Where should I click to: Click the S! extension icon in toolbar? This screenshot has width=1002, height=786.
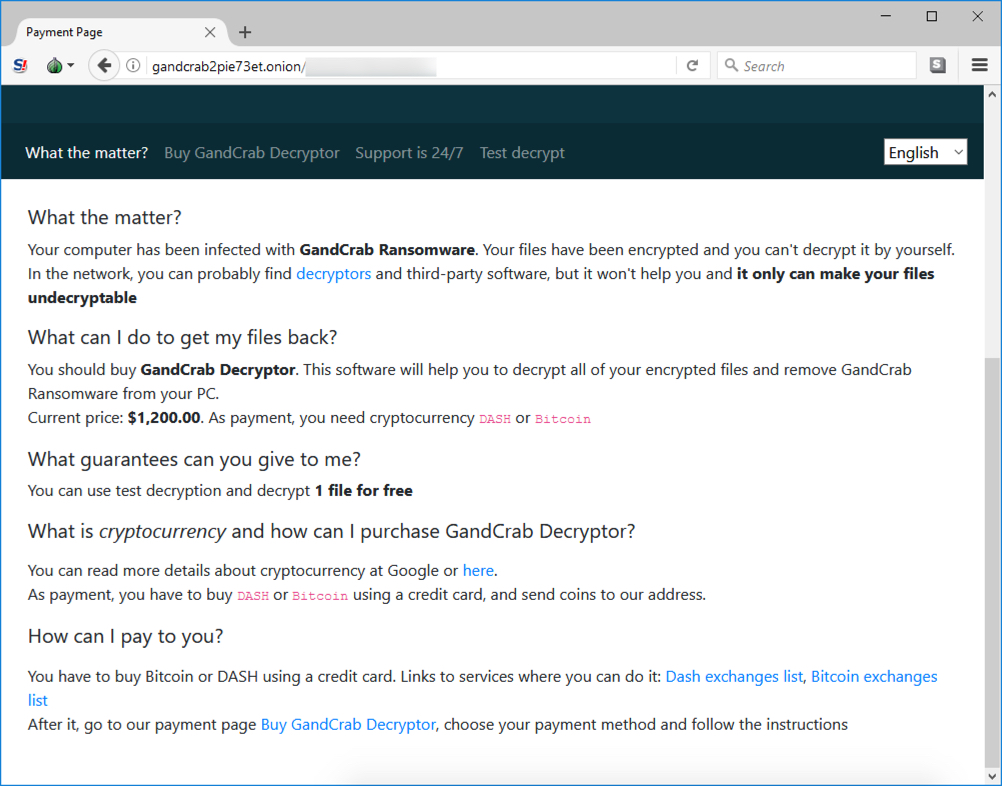pyautogui.click(x=20, y=65)
